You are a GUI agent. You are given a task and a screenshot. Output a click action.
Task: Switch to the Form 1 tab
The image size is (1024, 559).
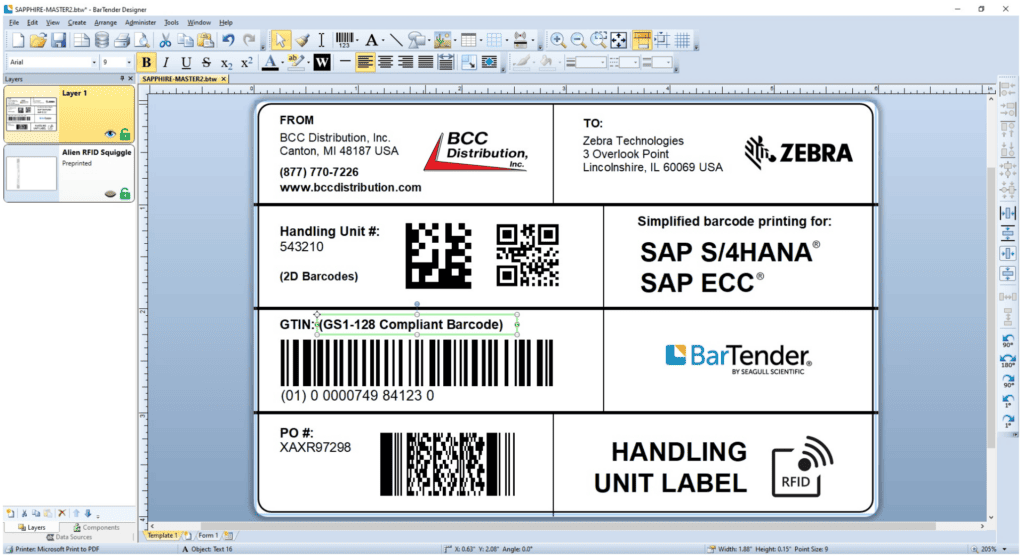(x=207, y=535)
